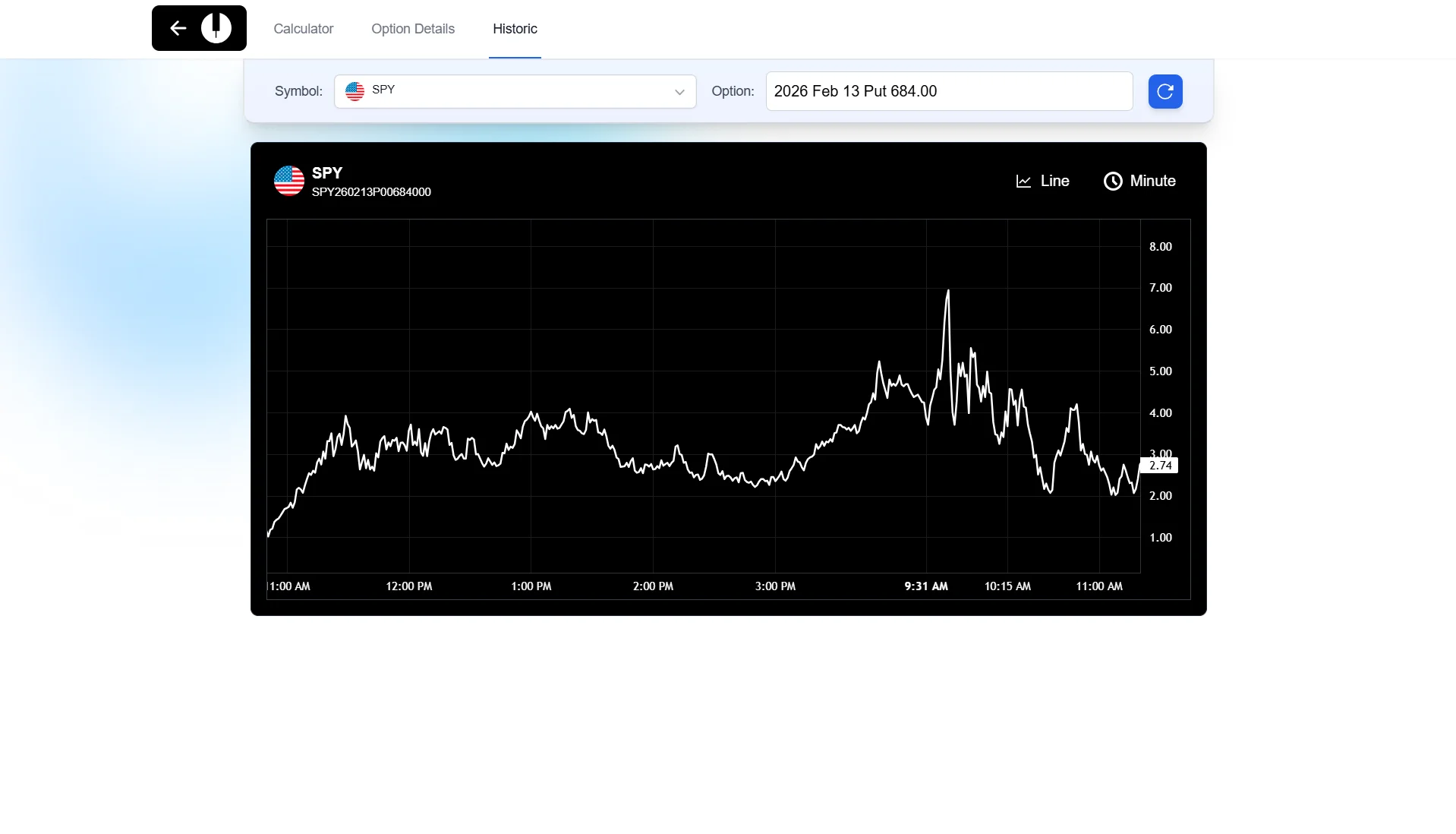This screenshot has width=1456, height=834.
Task: Click the US flag icon in symbol selector
Action: pyautogui.click(x=355, y=91)
